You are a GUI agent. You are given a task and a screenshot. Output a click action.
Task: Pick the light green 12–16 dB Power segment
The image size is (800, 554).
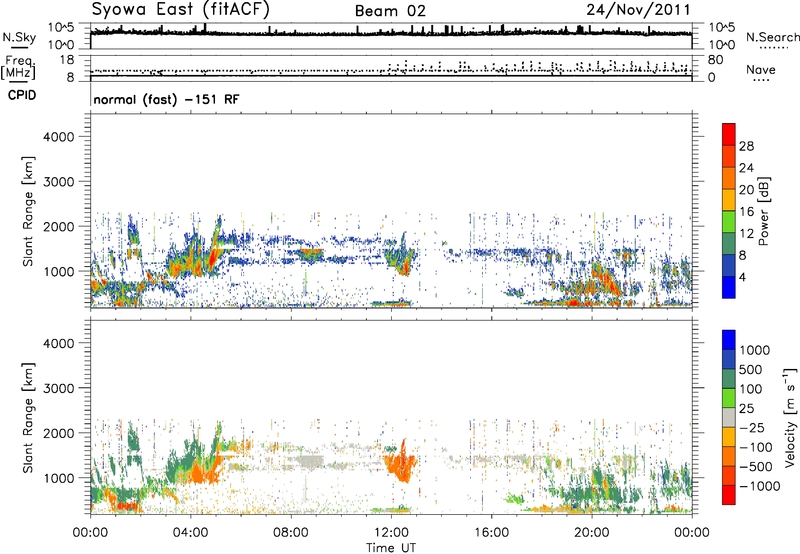729,222
